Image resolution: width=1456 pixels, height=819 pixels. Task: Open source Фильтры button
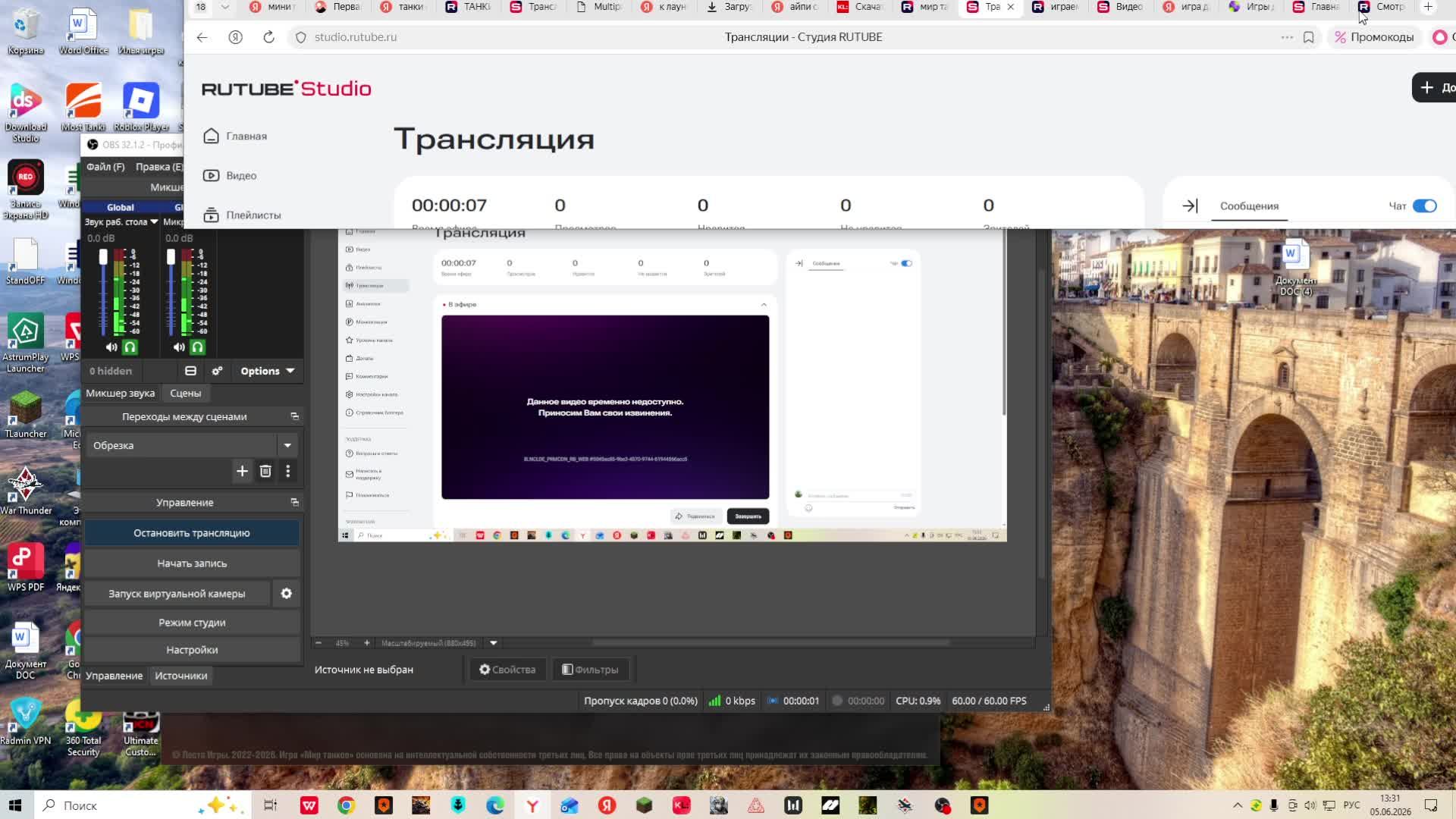coord(590,670)
